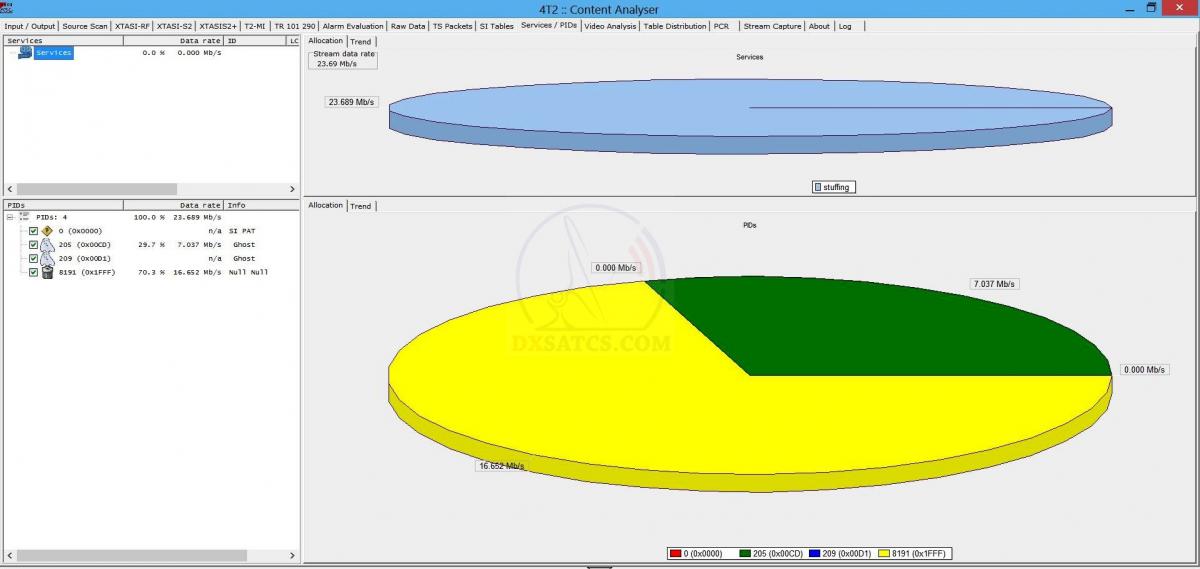The width and height of the screenshot is (1200, 569).
Task: Sort by Data rate in the PIDs header
Action: (199, 205)
